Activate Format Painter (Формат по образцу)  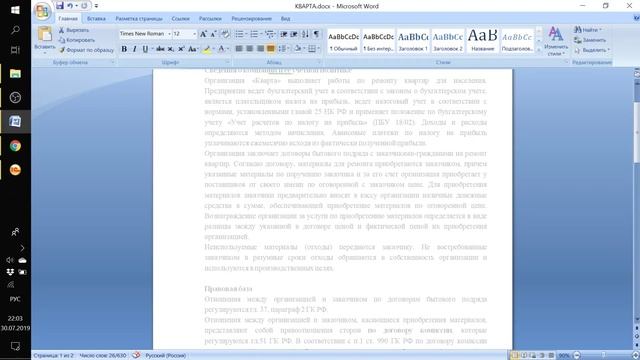[x=86, y=50]
